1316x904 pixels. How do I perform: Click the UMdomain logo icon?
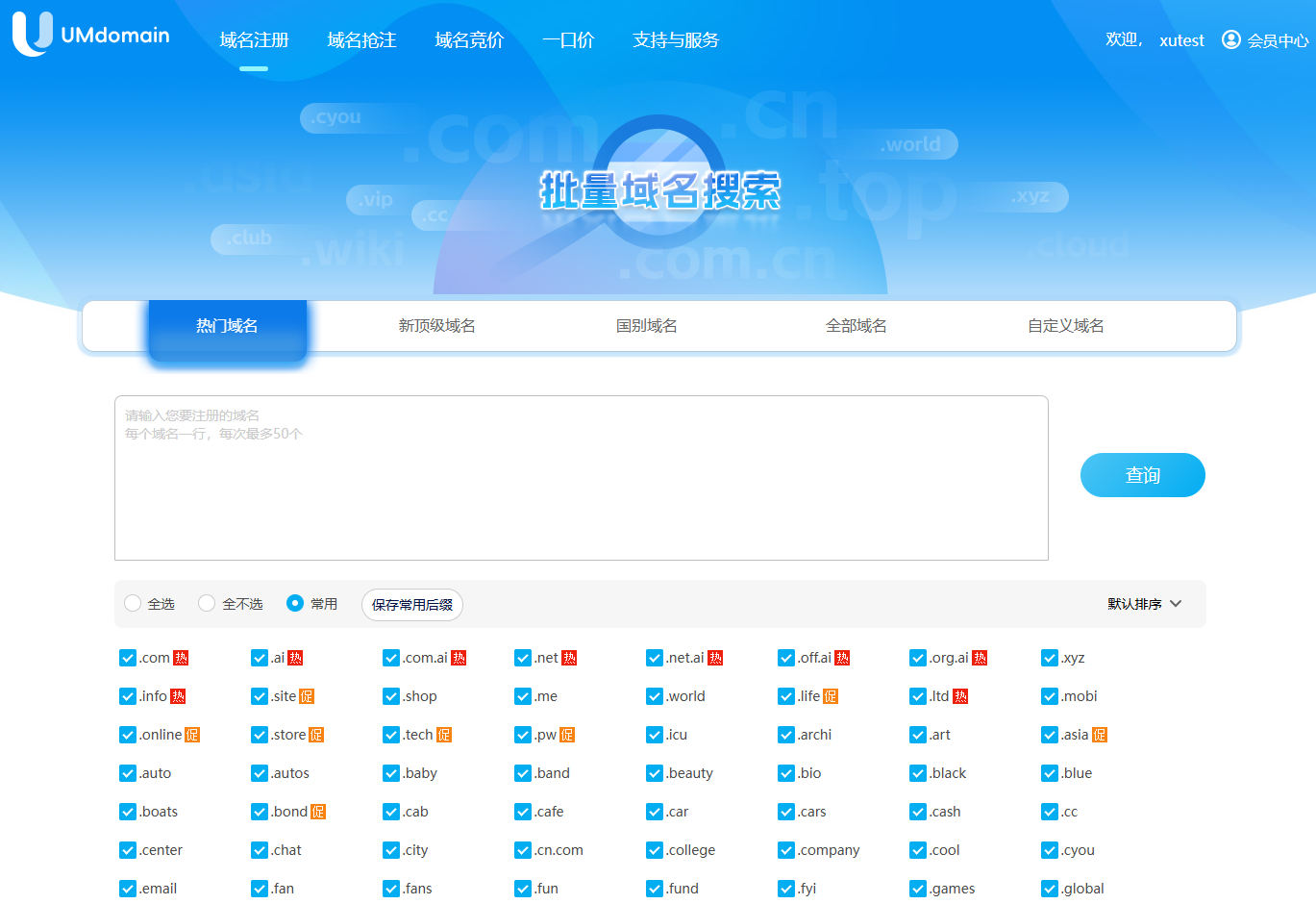pos(33,34)
